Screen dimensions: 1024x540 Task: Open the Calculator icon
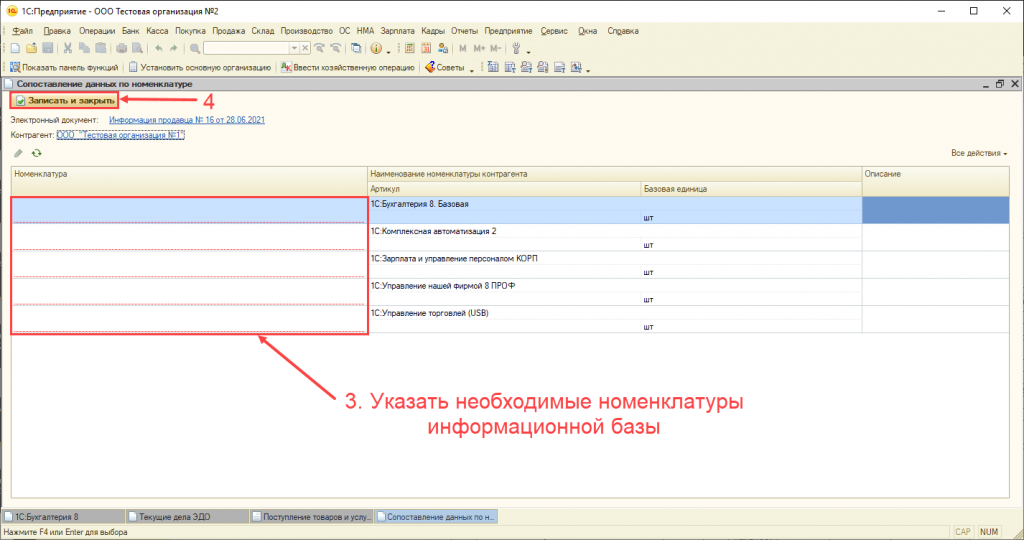(409, 48)
